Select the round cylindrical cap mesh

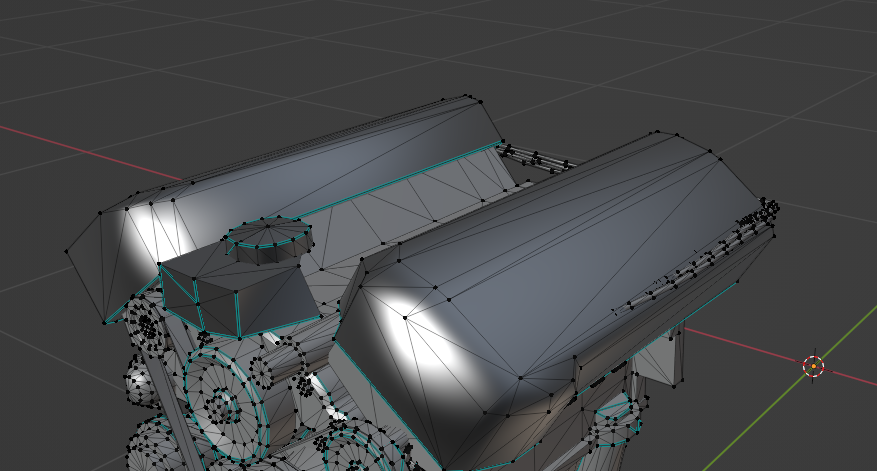[270, 239]
